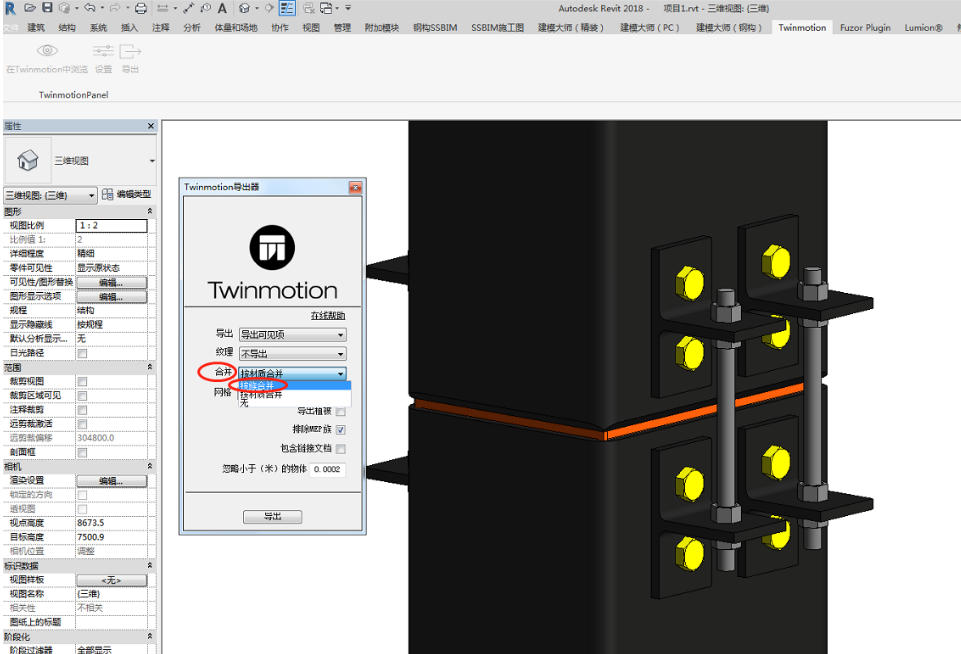Click the Measure between two references icon
This screenshot has height=654, width=961.
point(162,8)
